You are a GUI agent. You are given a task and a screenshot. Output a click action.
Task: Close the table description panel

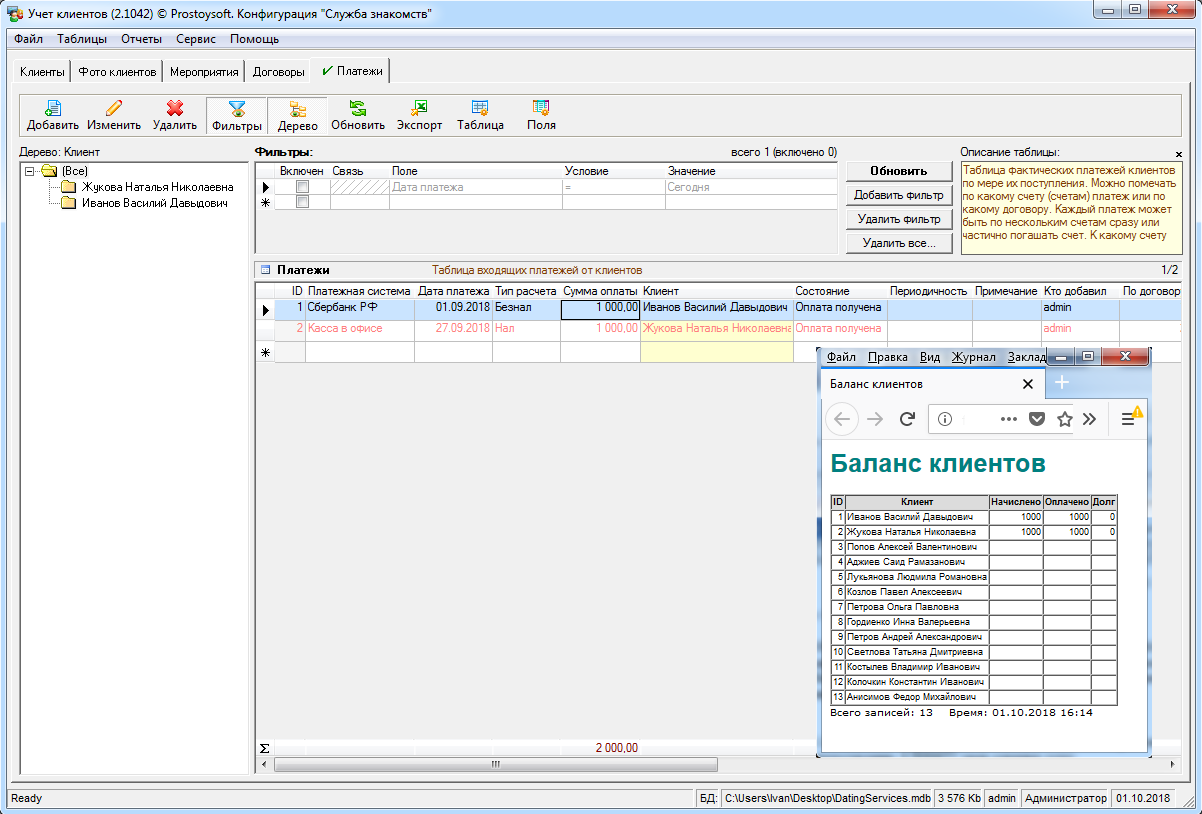[1178, 154]
